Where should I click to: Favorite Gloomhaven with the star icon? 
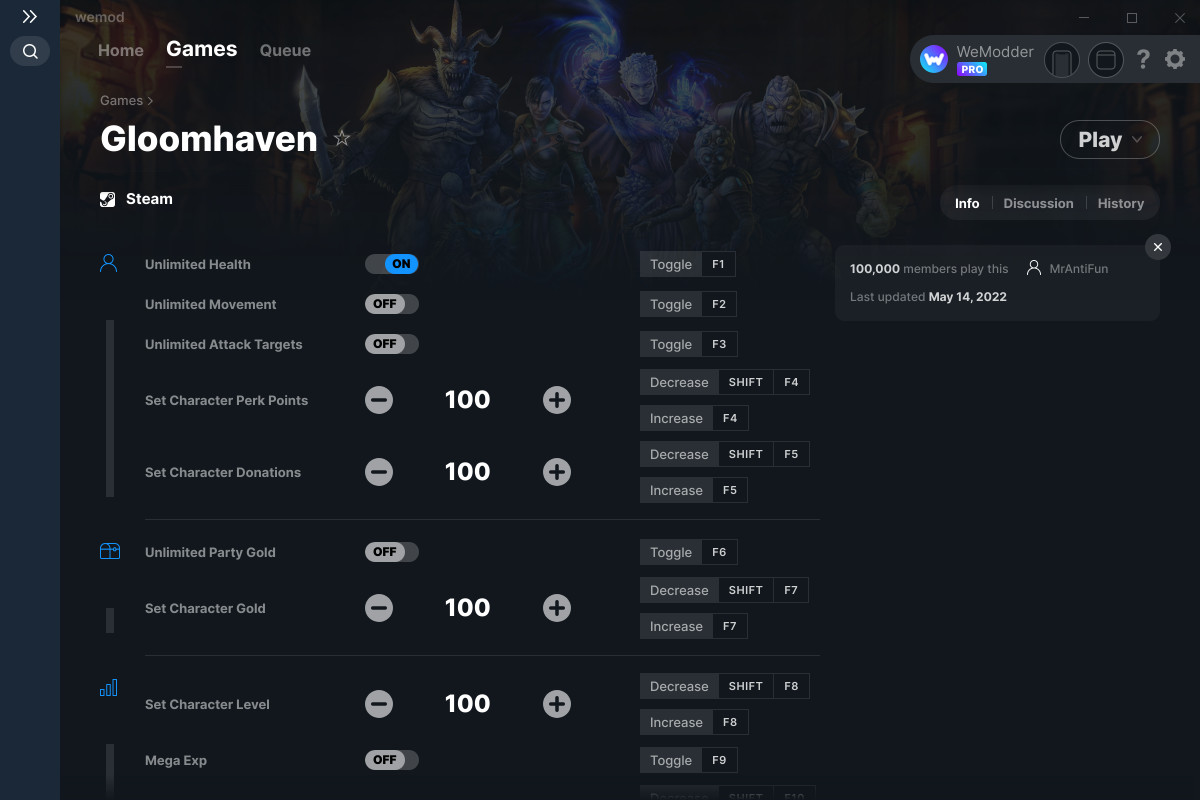click(342, 138)
